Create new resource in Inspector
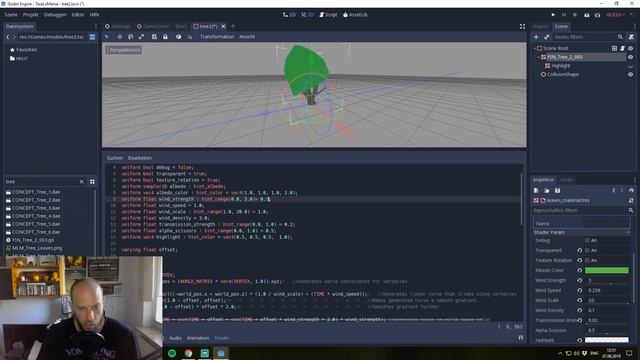This screenshot has height=360, width=640. [536, 191]
